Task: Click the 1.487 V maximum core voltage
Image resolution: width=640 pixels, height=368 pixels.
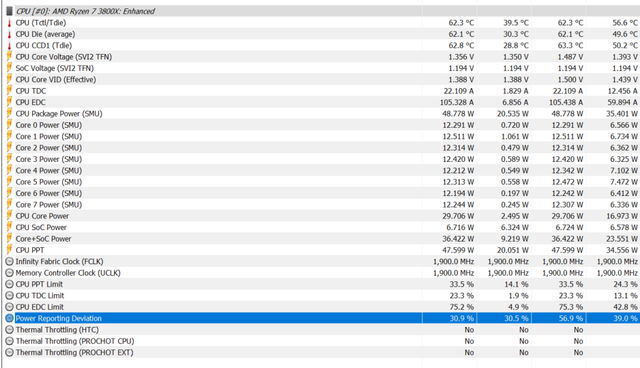Action: point(571,57)
